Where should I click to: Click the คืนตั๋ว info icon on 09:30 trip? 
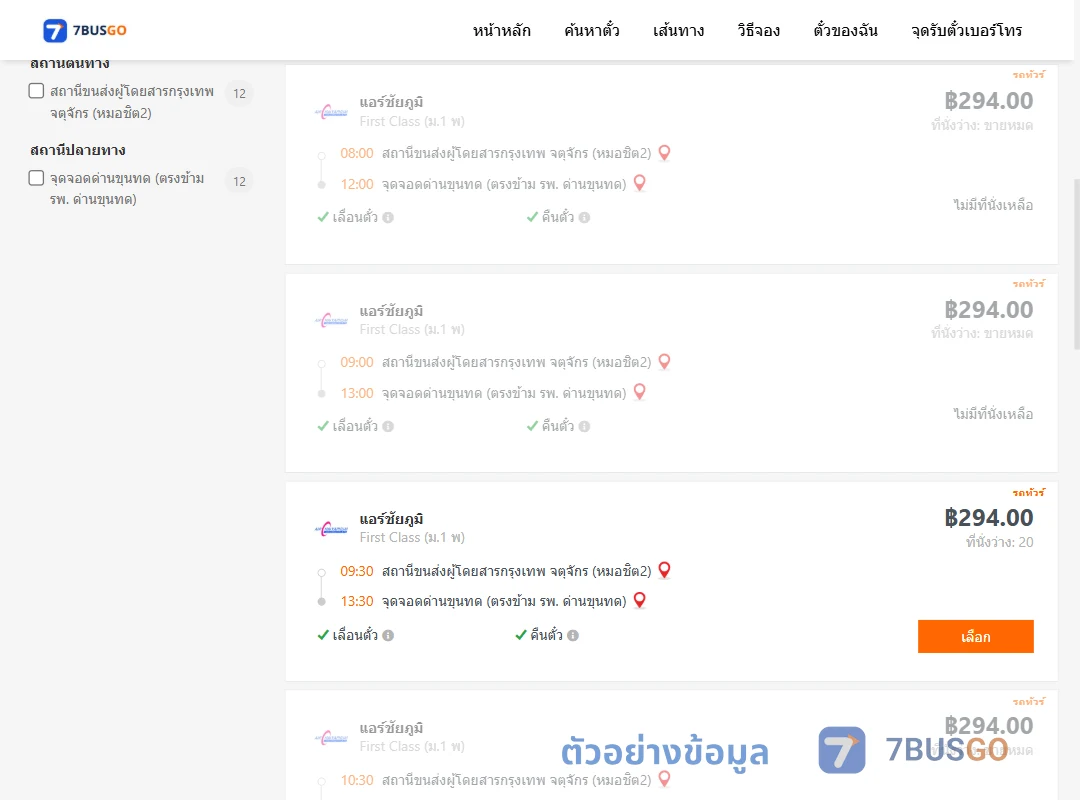[x=572, y=635]
